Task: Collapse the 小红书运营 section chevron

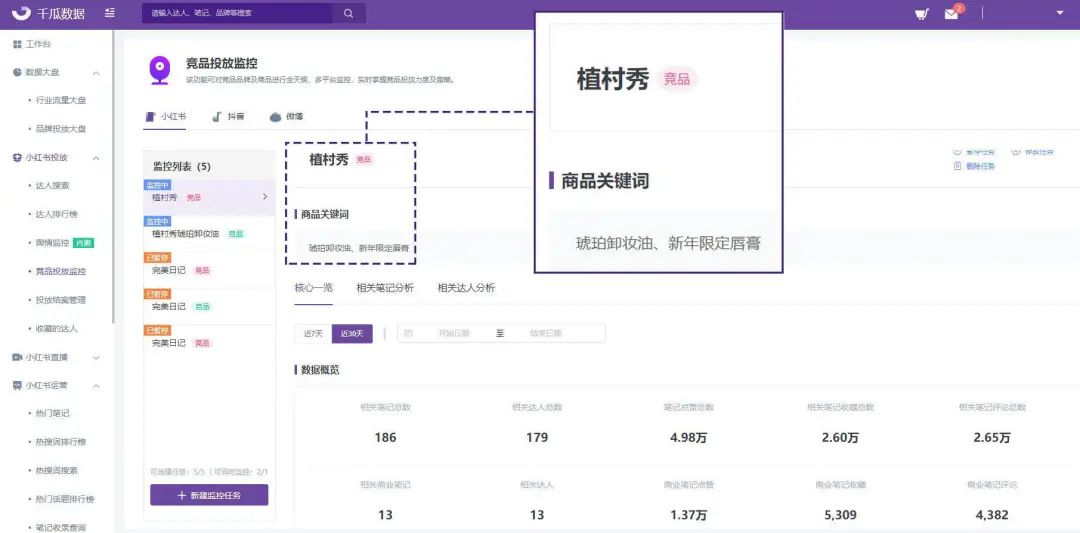Action: [96, 386]
